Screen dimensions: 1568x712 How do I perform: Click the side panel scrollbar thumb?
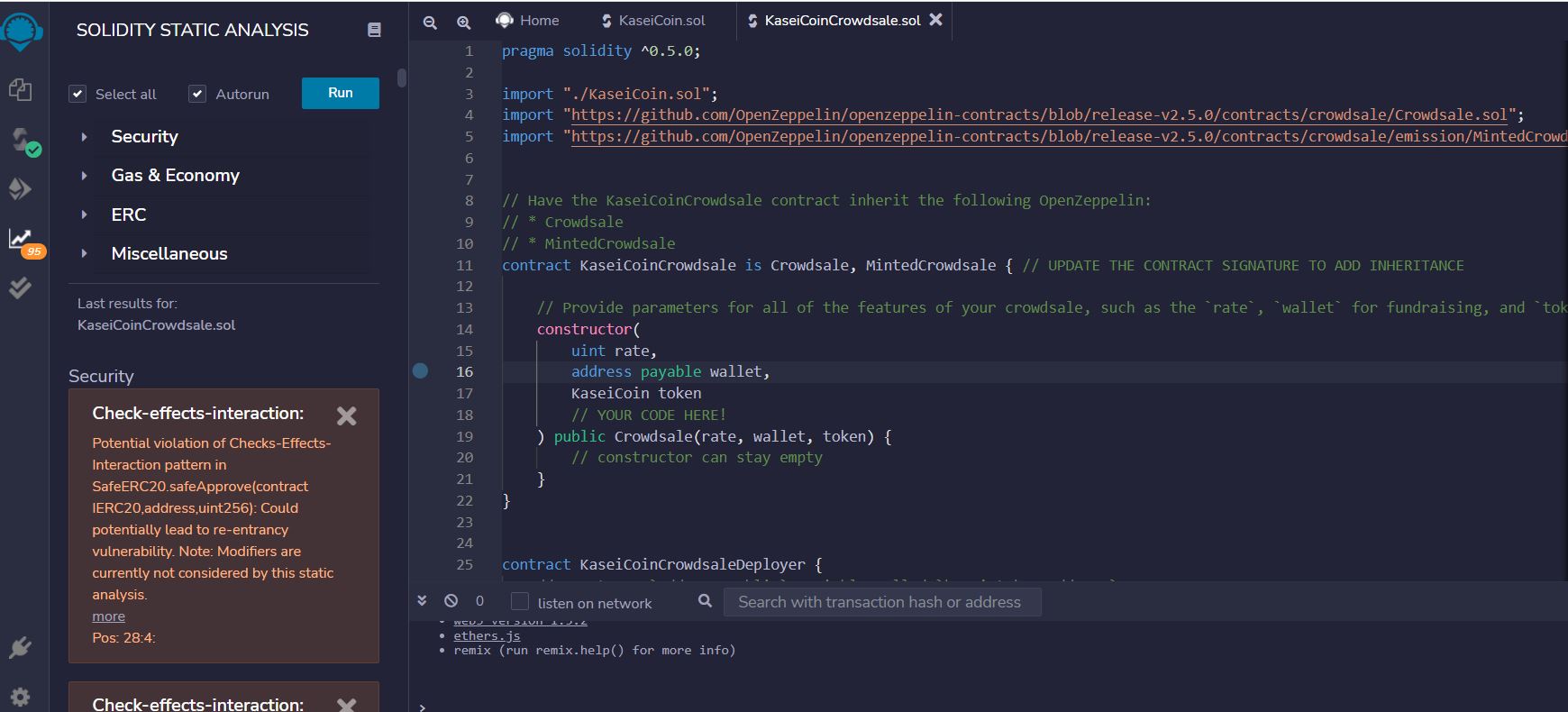pos(402,78)
